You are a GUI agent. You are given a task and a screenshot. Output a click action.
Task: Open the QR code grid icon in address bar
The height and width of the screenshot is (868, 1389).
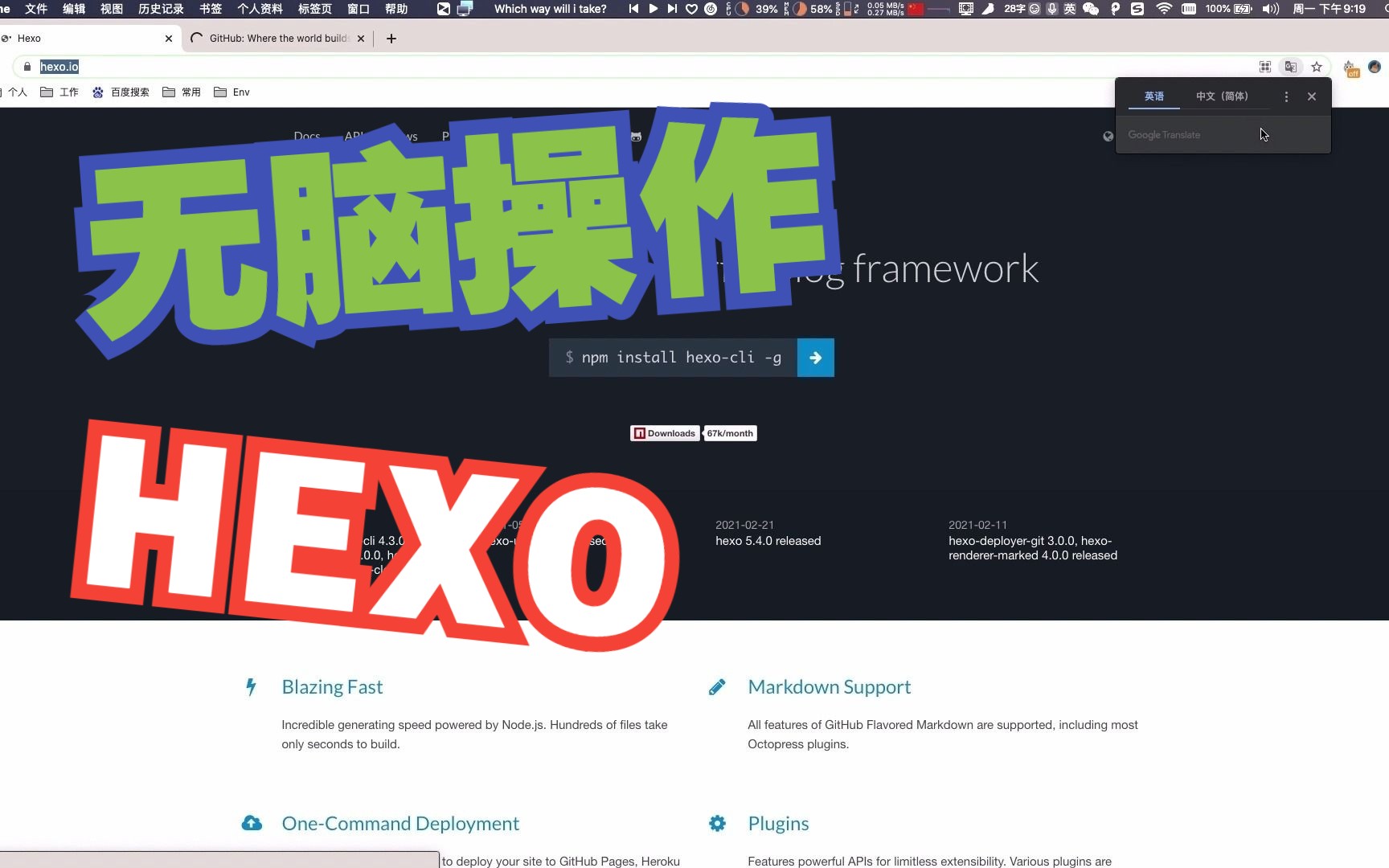[1265, 67]
